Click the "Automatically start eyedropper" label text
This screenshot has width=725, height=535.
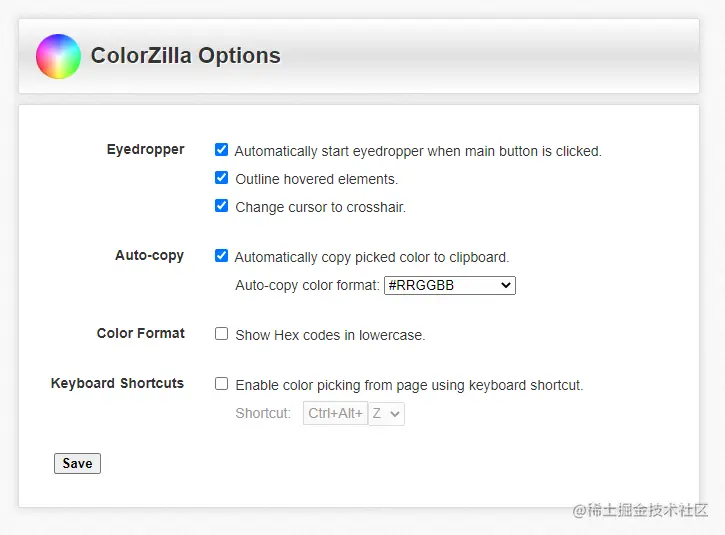coord(418,152)
